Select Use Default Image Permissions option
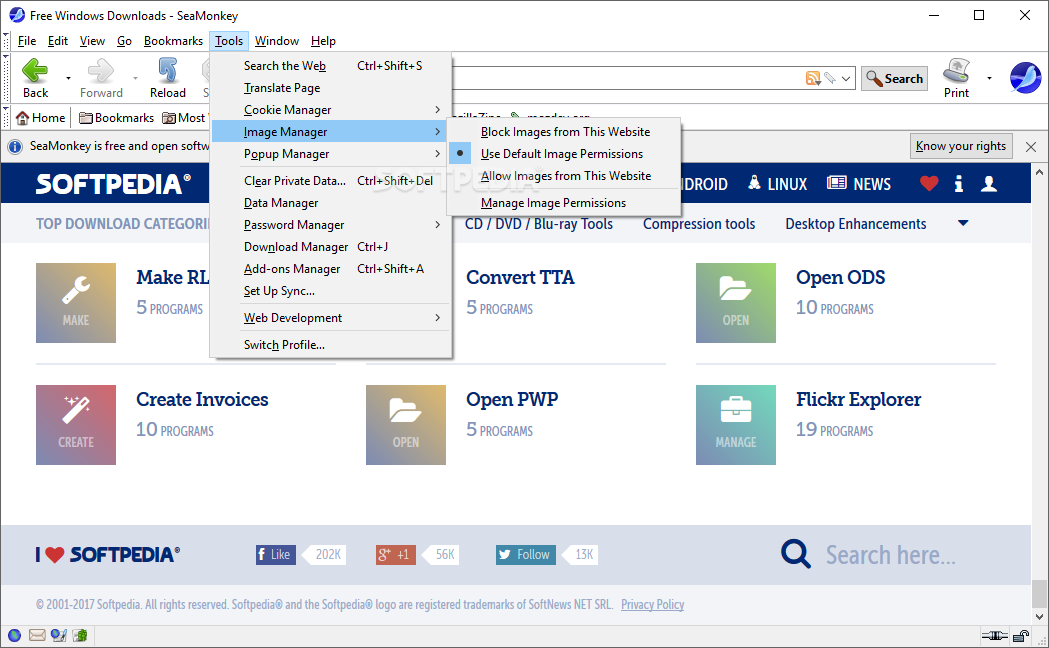1049x648 pixels. click(x=564, y=154)
